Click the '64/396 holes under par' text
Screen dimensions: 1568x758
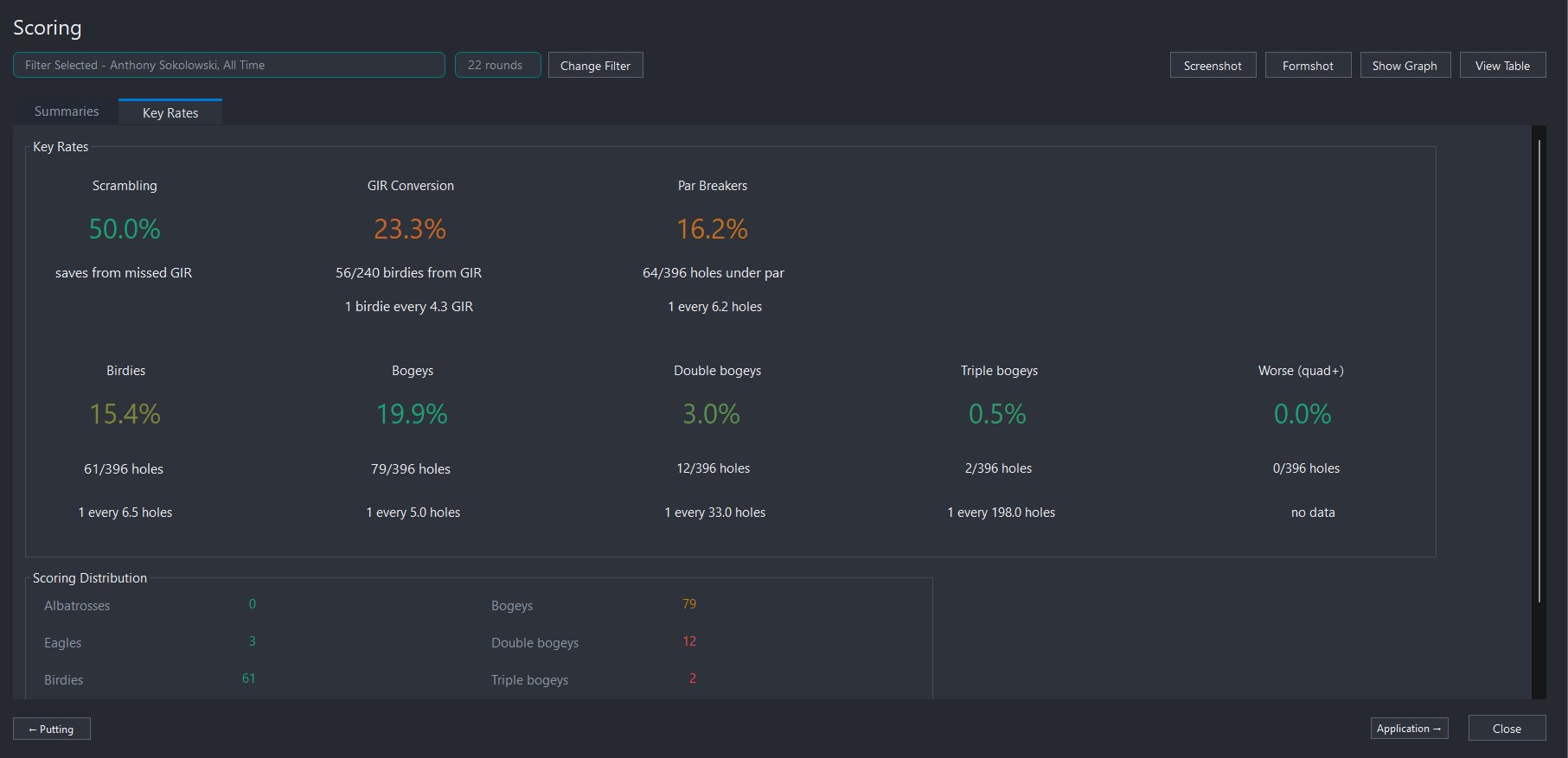714,273
